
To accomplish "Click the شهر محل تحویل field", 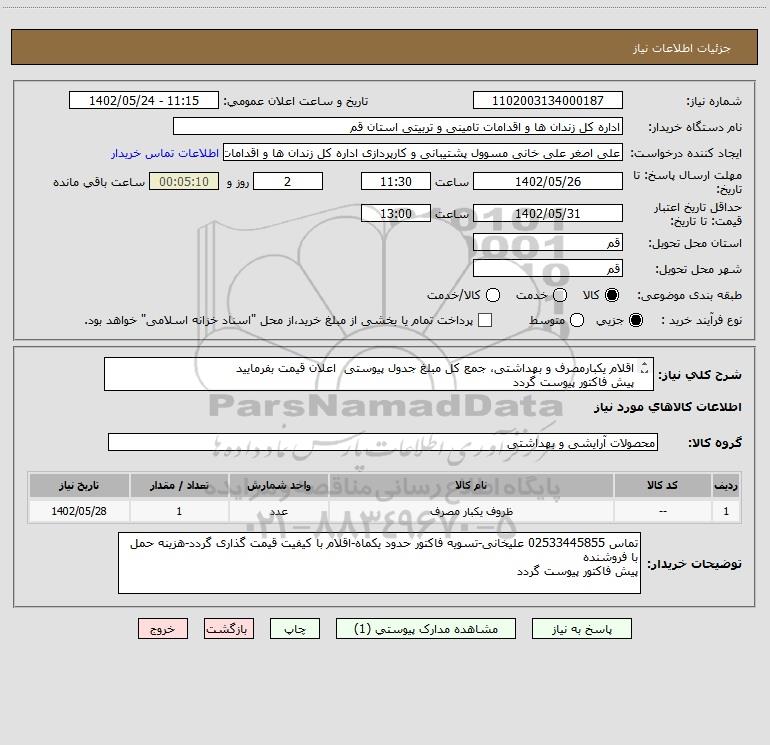I will (548, 269).
